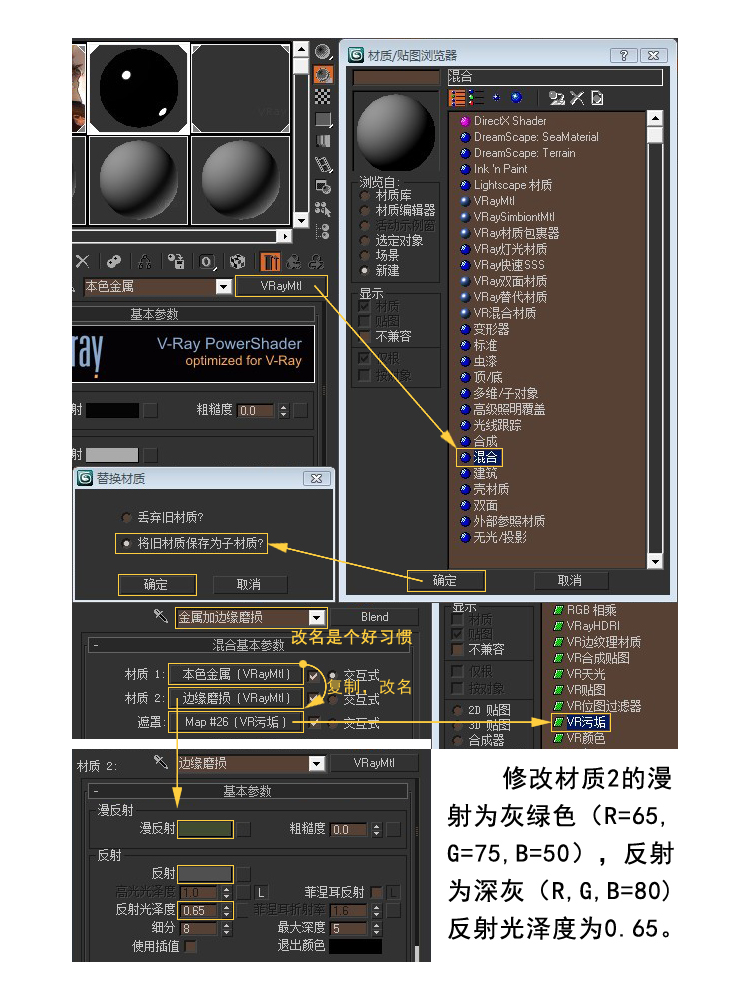Switch browser to View List icon
Screen dimensions: 750x1000
pos(457,98)
